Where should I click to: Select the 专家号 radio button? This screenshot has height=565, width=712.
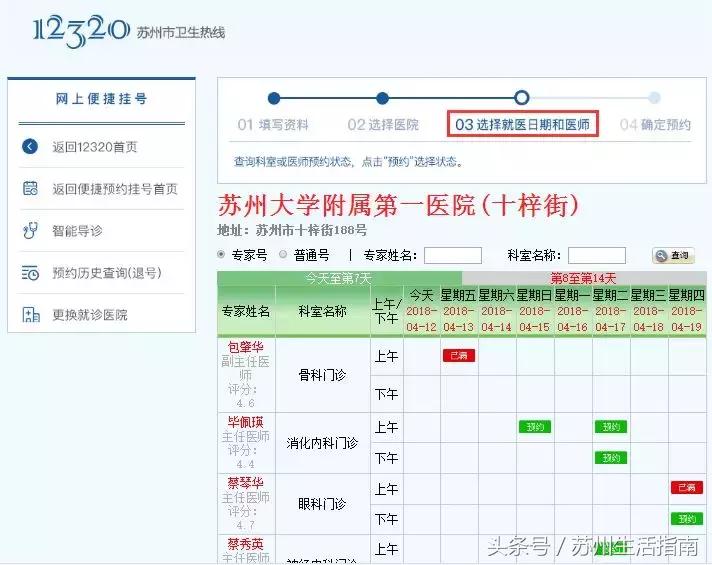pos(221,254)
